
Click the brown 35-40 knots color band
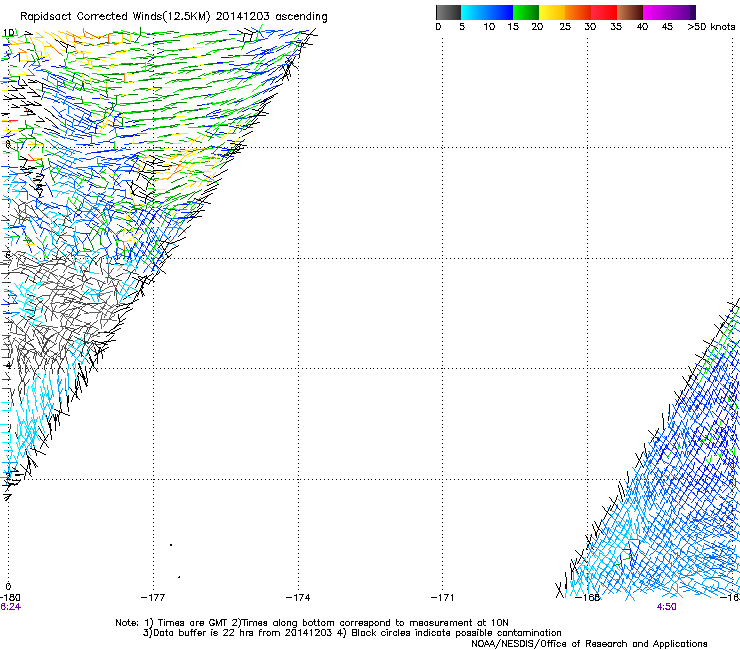click(x=630, y=12)
